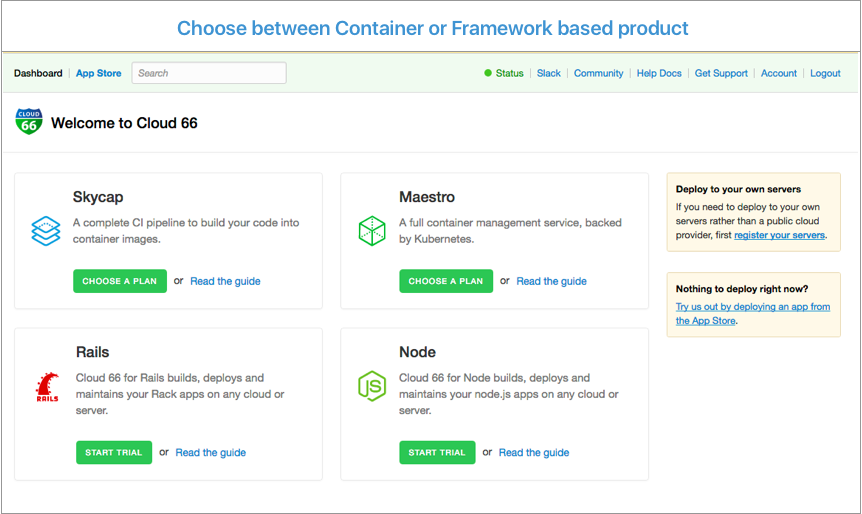
Task: Click Try us out App Store link
Action: tap(753, 313)
